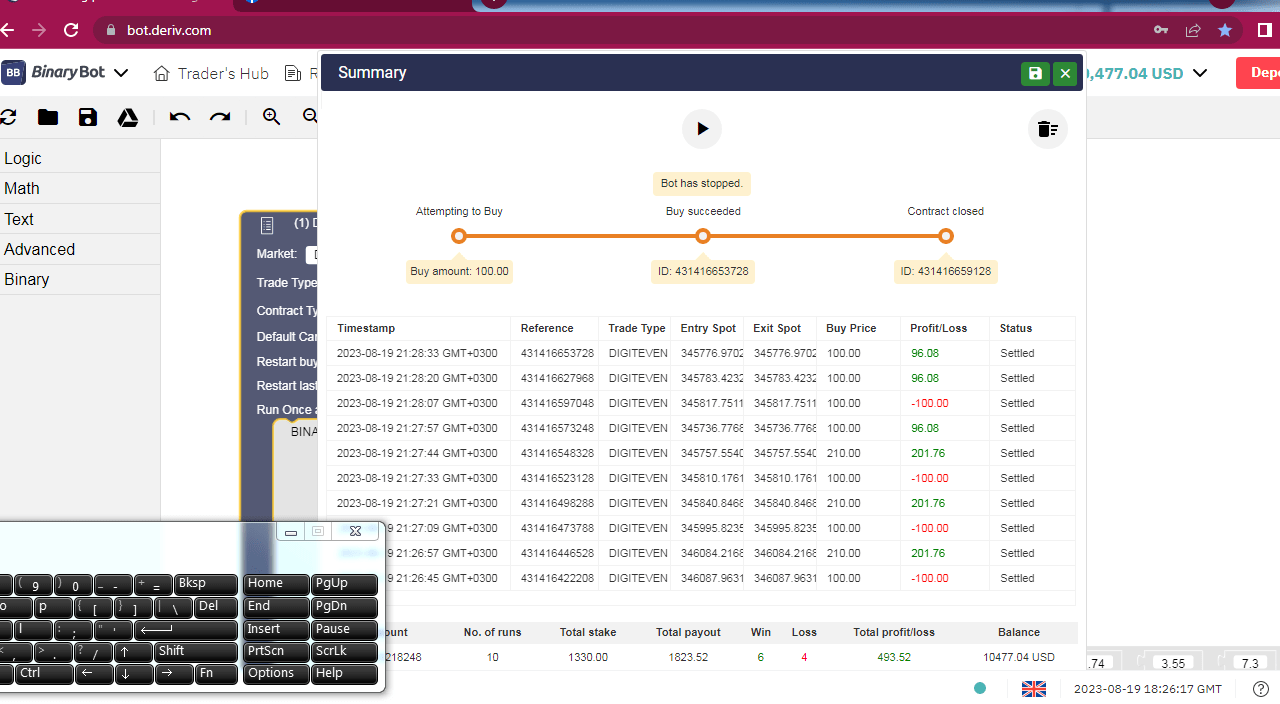Open the folder icon to load blocks

coord(48,117)
